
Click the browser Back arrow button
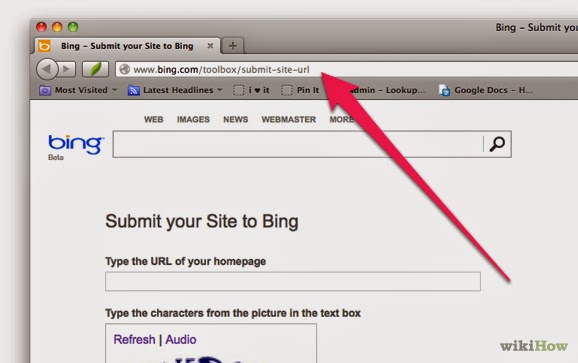pos(47,69)
